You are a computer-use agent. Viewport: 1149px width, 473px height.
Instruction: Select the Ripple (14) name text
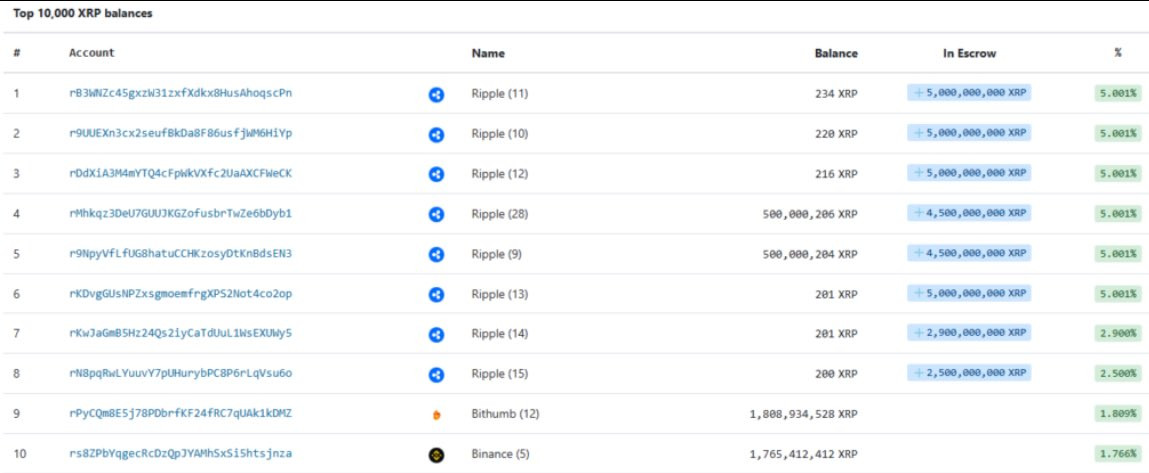(x=500, y=334)
